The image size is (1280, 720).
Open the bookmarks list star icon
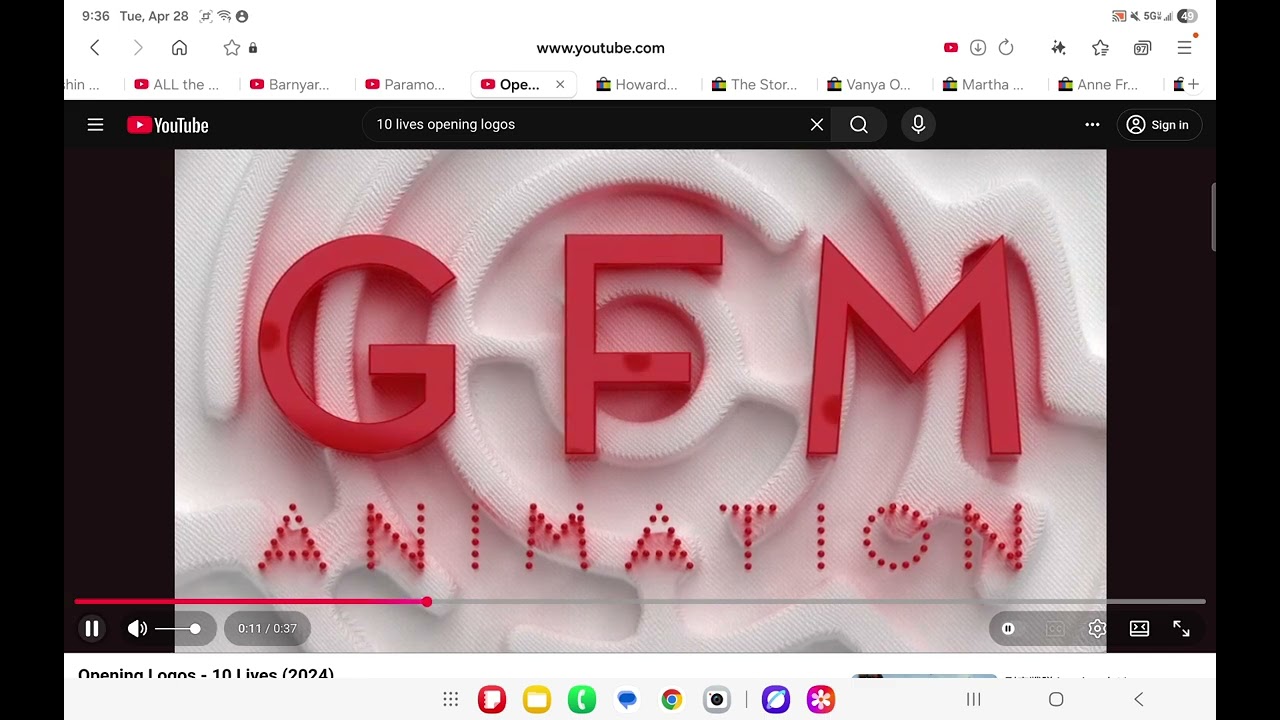(1101, 48)
